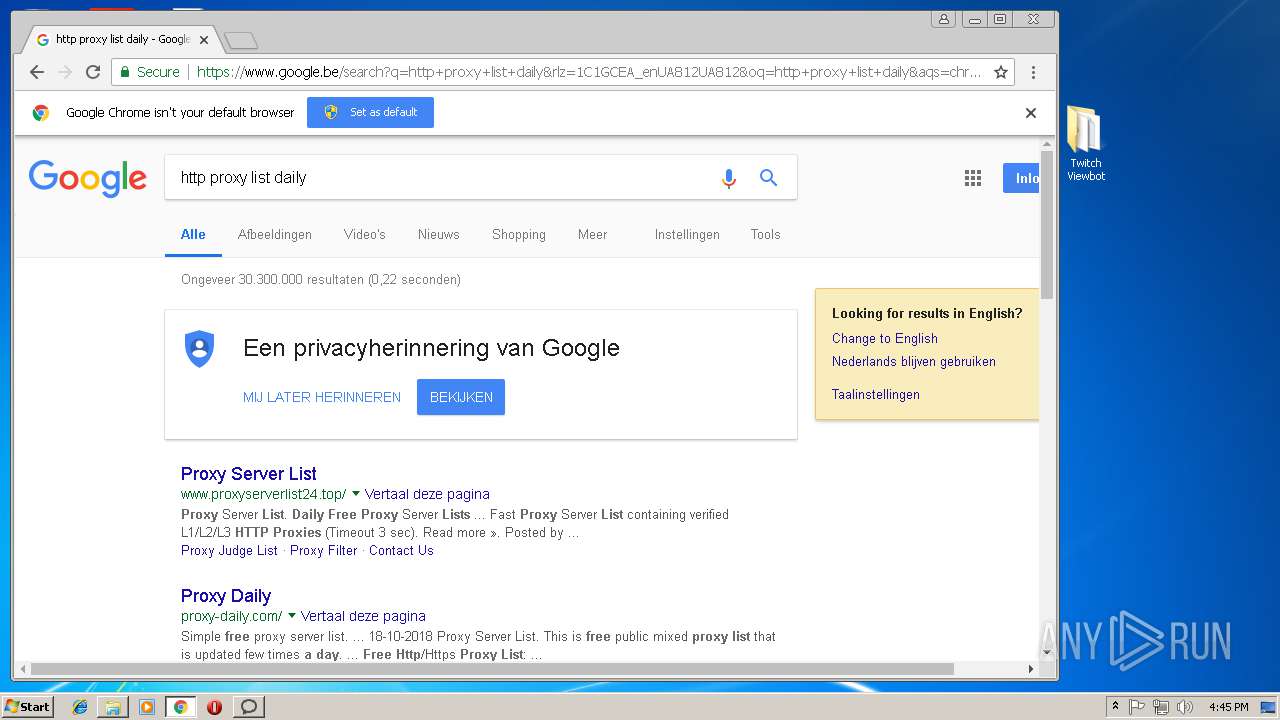Click Set as default button
This screenshot has width=1280, height=720.
[x=370, y=112]
